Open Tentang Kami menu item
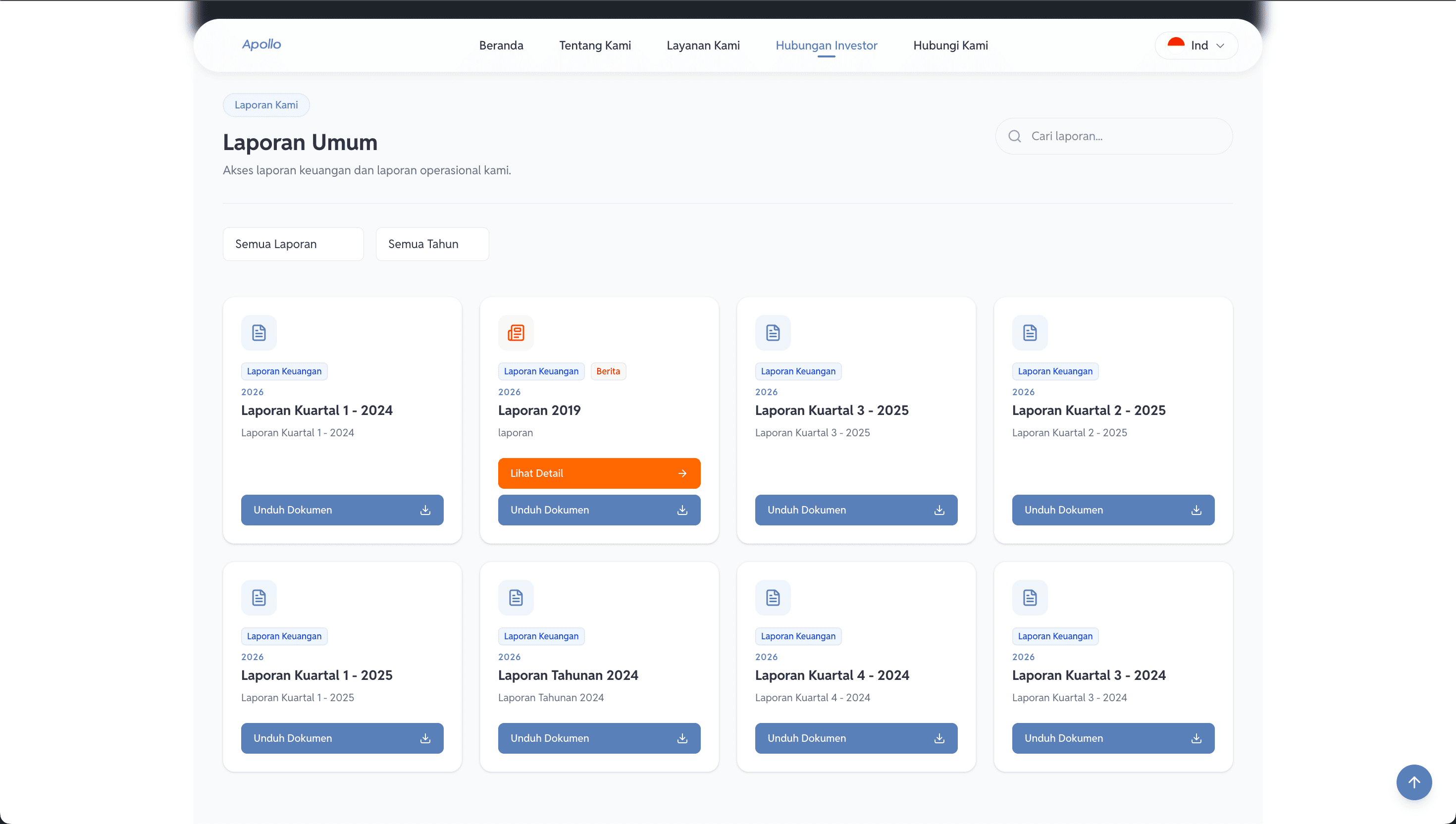Image resolution: width=1456 pixels, height=824 pixels. (x=595, y=45)
